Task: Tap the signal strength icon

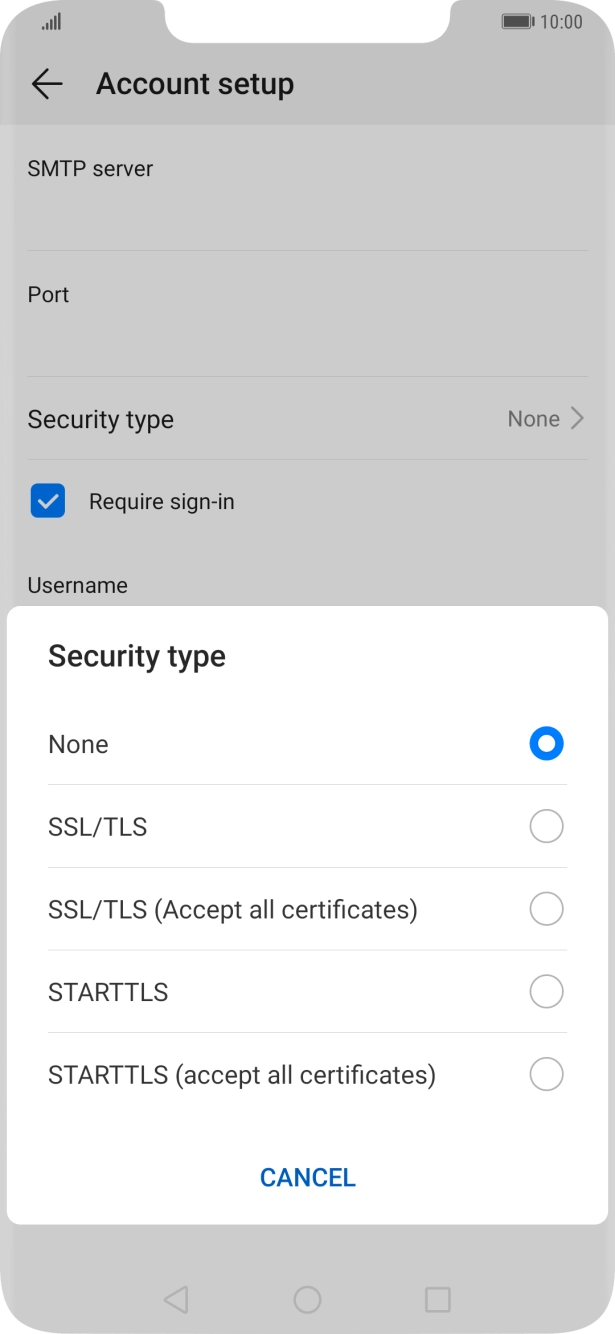Action: coord(51,22)
